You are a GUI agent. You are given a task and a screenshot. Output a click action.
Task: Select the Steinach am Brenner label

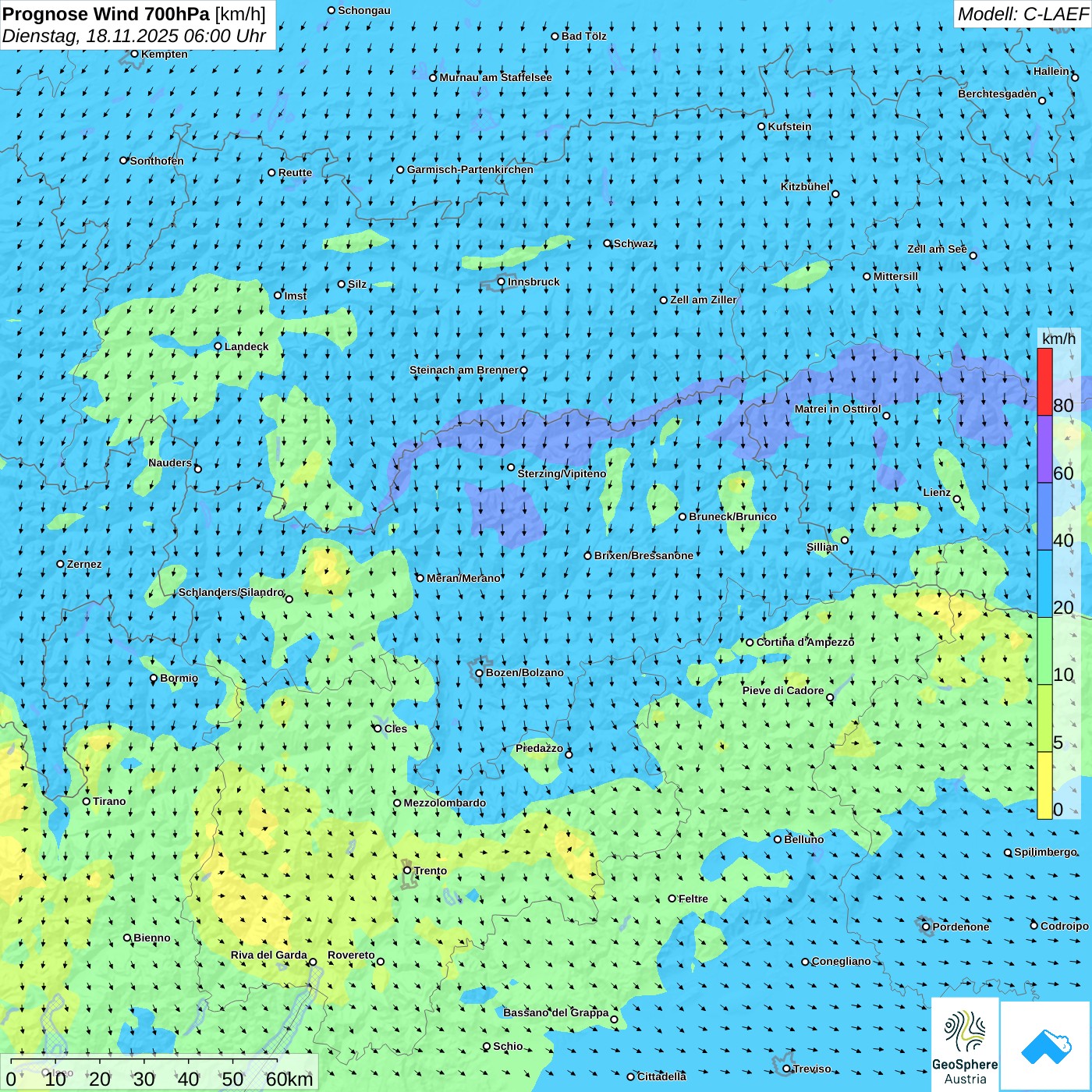coord(464,370)
